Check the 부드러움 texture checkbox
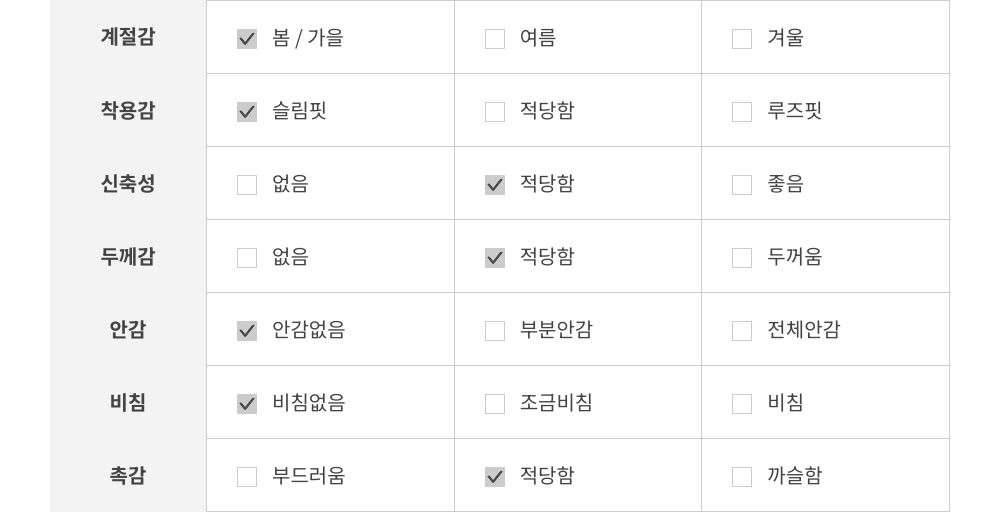 pos(247,477)
